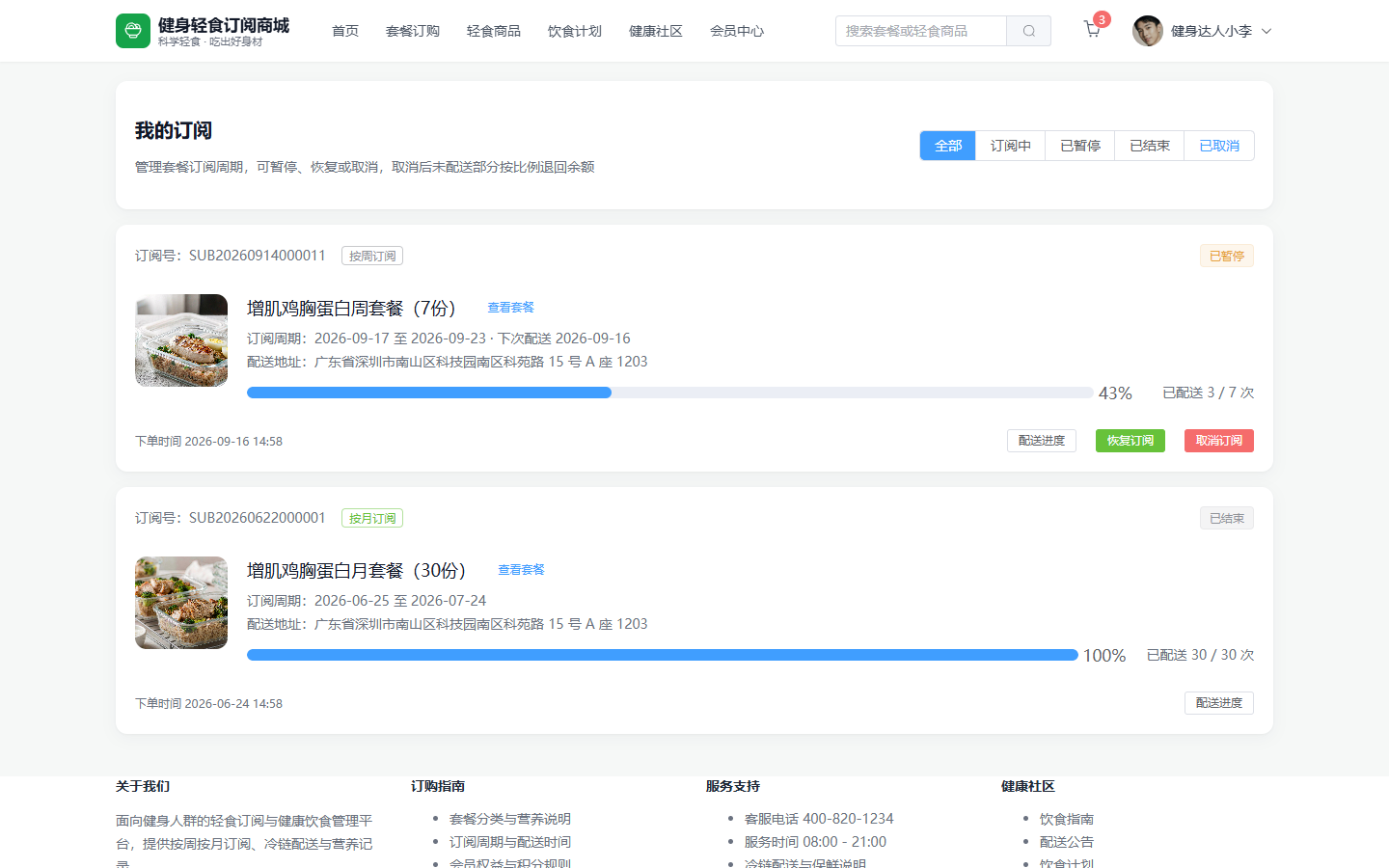Click the user avatar picture

(1148, 31)
